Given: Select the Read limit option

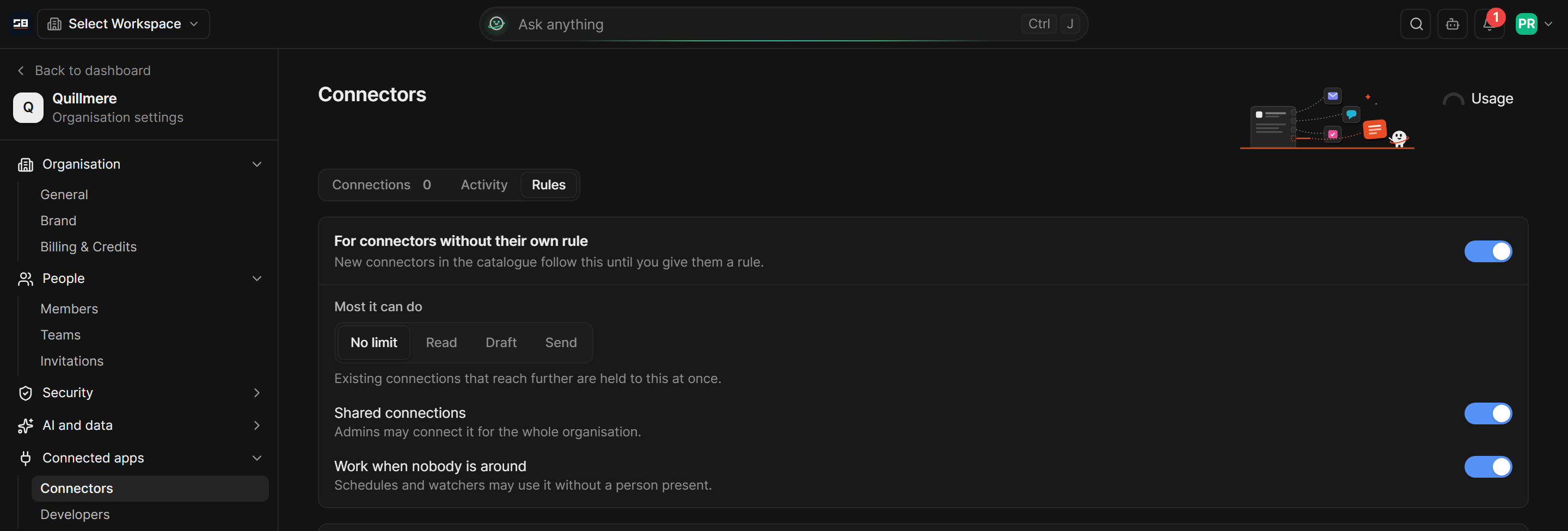Looking at the screenshot, I should coord(442,342).
